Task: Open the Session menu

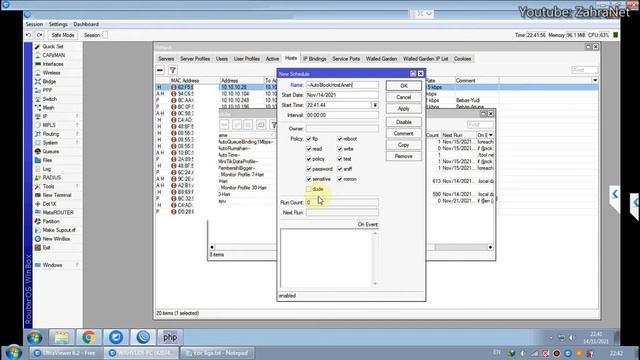Action: point(34,24)
